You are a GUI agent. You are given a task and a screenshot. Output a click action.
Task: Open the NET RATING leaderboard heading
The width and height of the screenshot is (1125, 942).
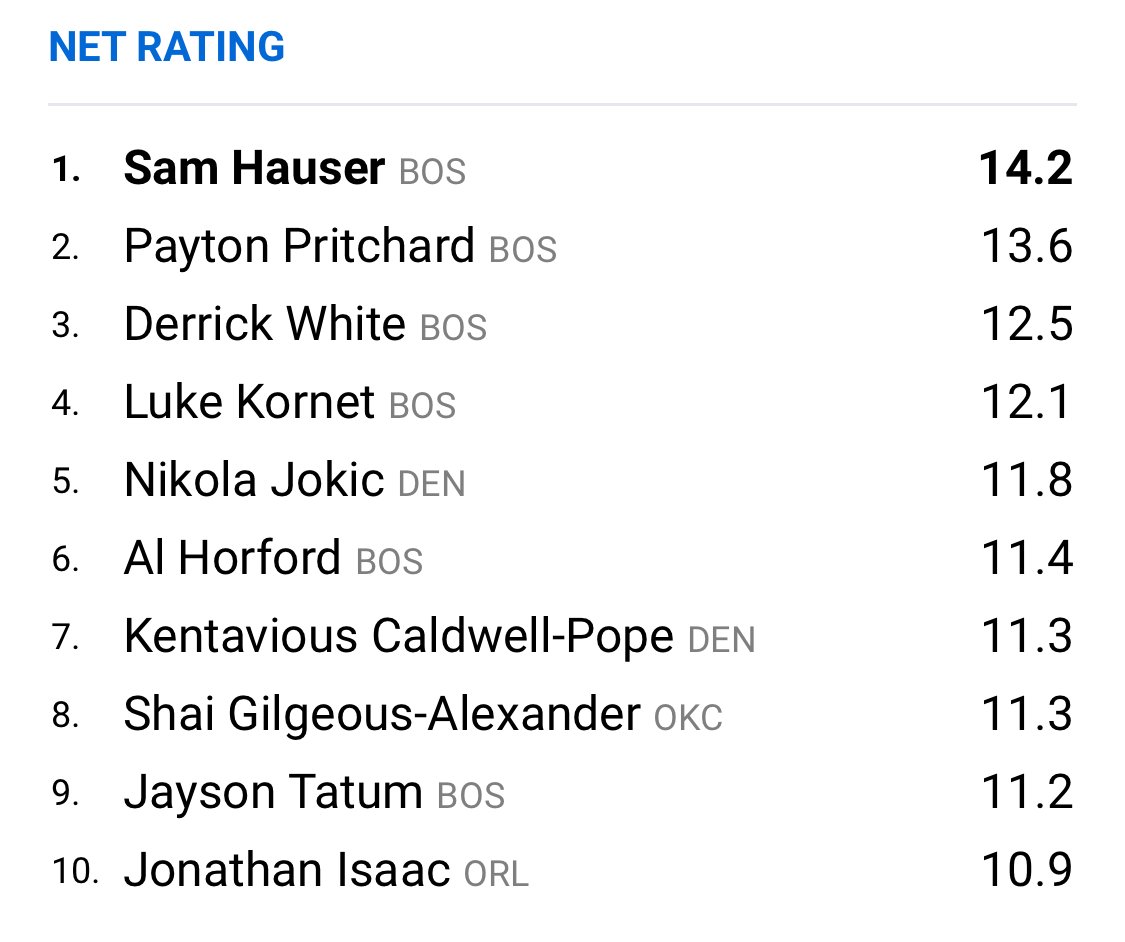(x=166, y=47)
